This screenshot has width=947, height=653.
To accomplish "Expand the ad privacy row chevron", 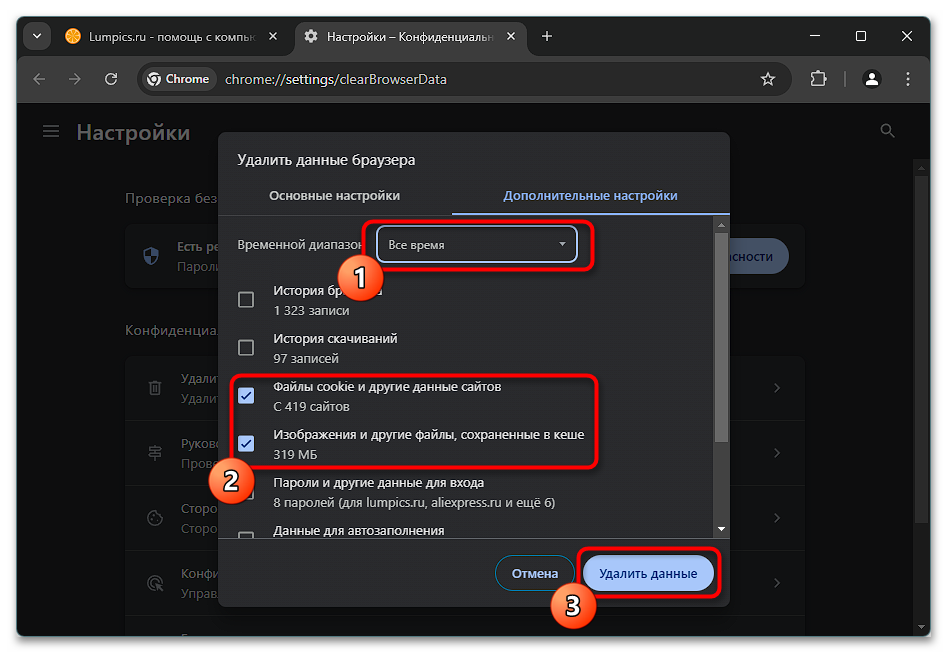I will [777, 583].
